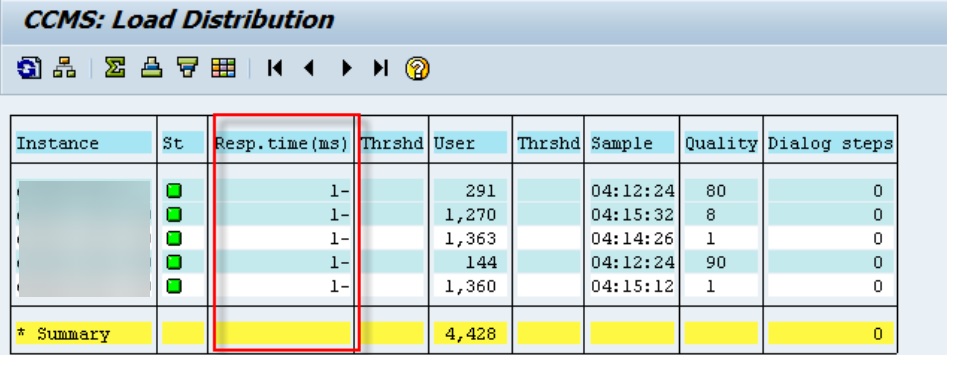The height and width of the screenshot is (366, 958).
Task: Select the User column header
Action: coord(470,143)
